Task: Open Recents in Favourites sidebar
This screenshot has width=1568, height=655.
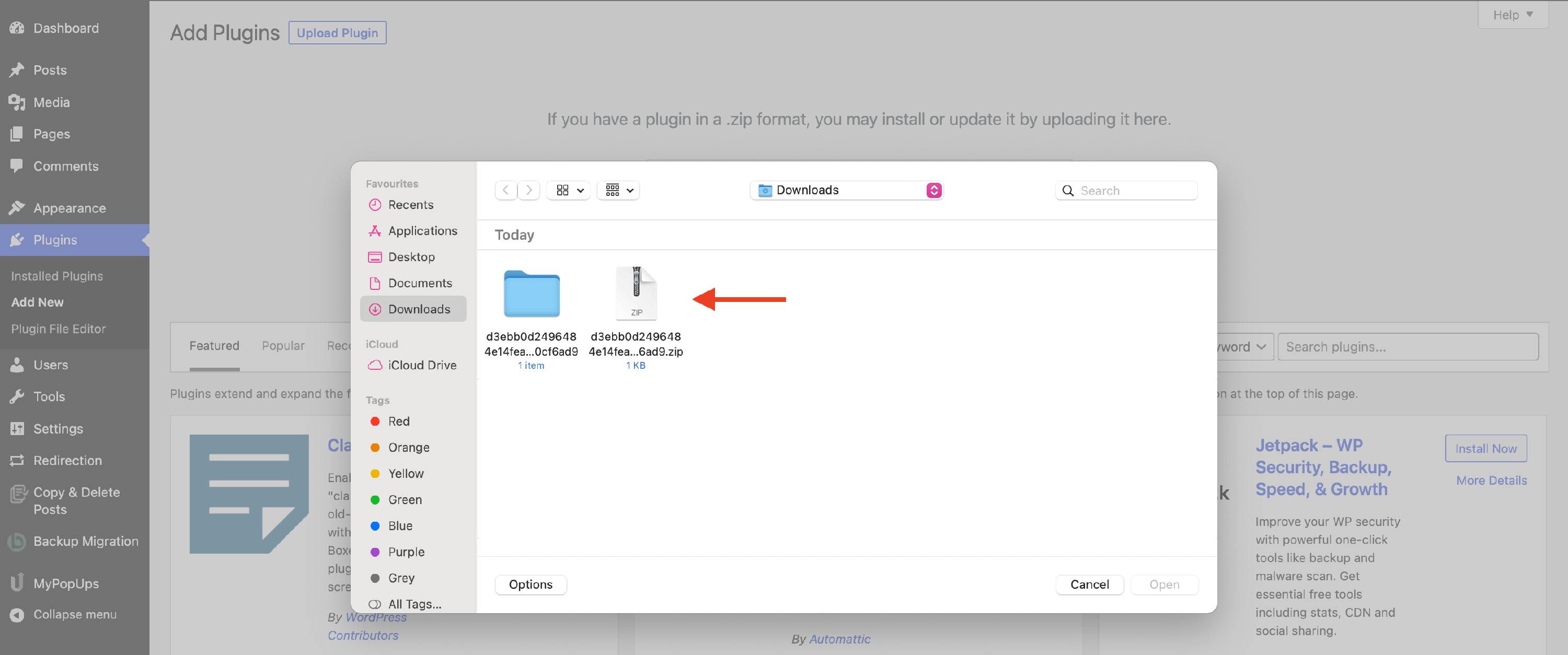Action: click(x=410, y=205)
